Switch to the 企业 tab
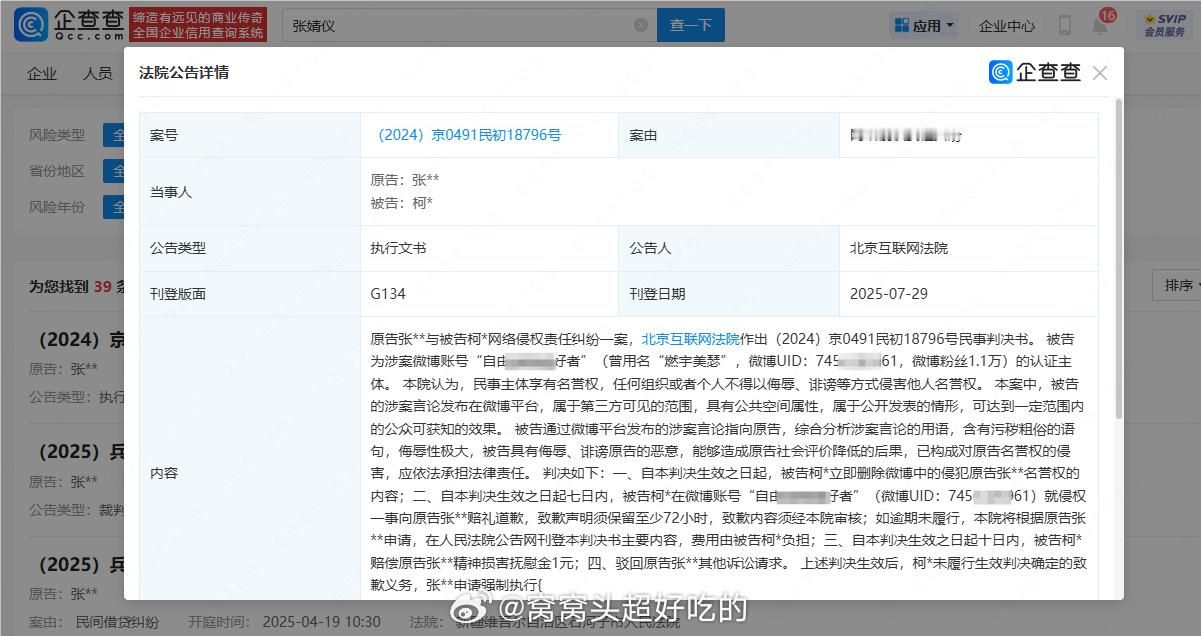This screenshot has height=636, width=1201. pos(42,73)
